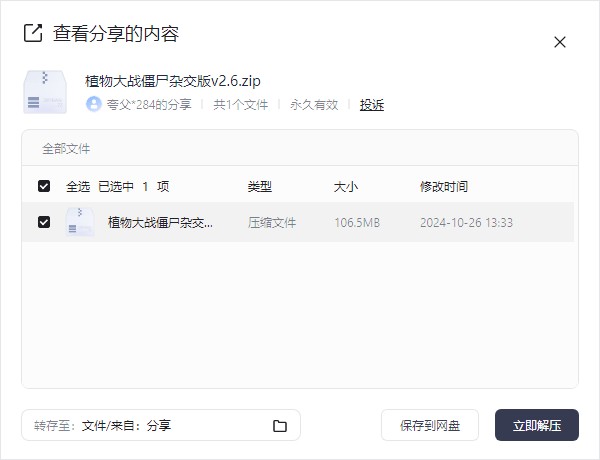Close the shared content dialog

tap(560, 42)
